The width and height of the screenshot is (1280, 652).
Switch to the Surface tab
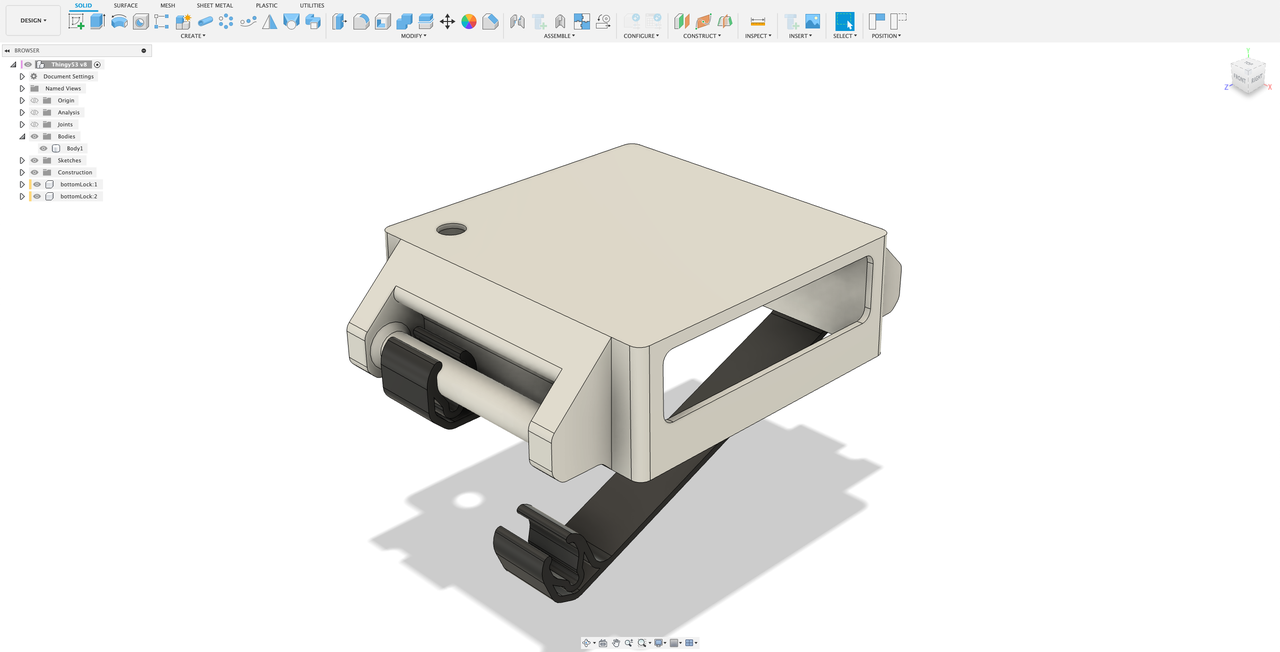point(126,5)
